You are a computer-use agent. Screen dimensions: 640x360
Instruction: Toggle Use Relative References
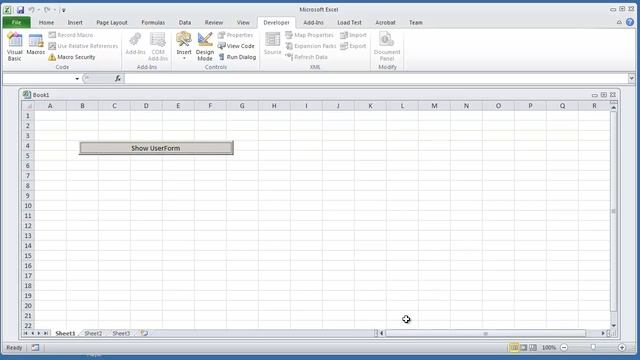pyautogui.click(x=83, y=46)
